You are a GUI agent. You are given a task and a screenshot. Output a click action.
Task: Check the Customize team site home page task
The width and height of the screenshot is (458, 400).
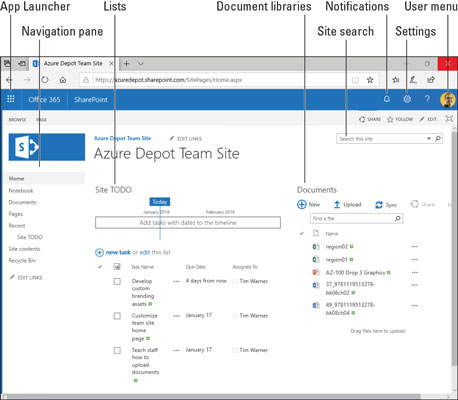click(117, 316)
